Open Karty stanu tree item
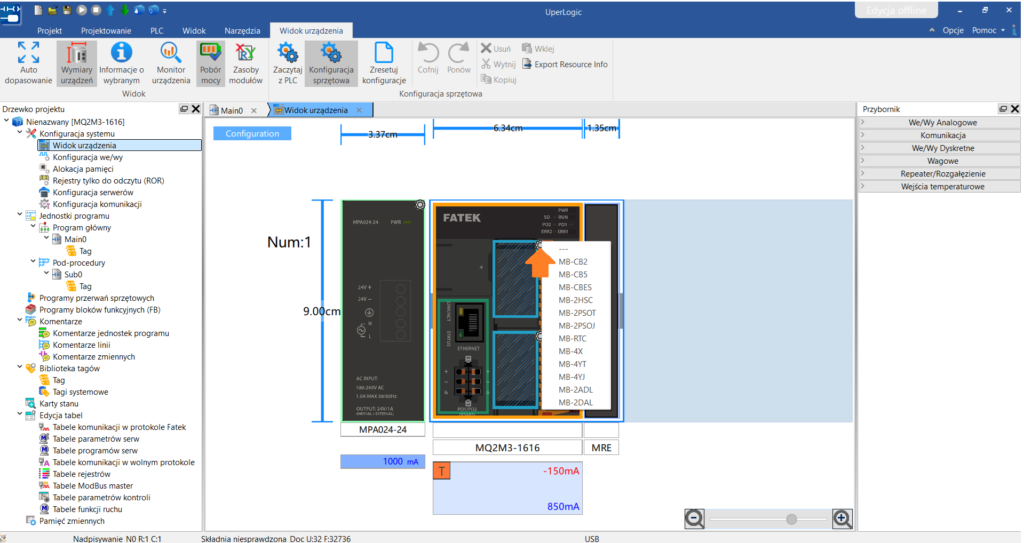 click(58, 404)
